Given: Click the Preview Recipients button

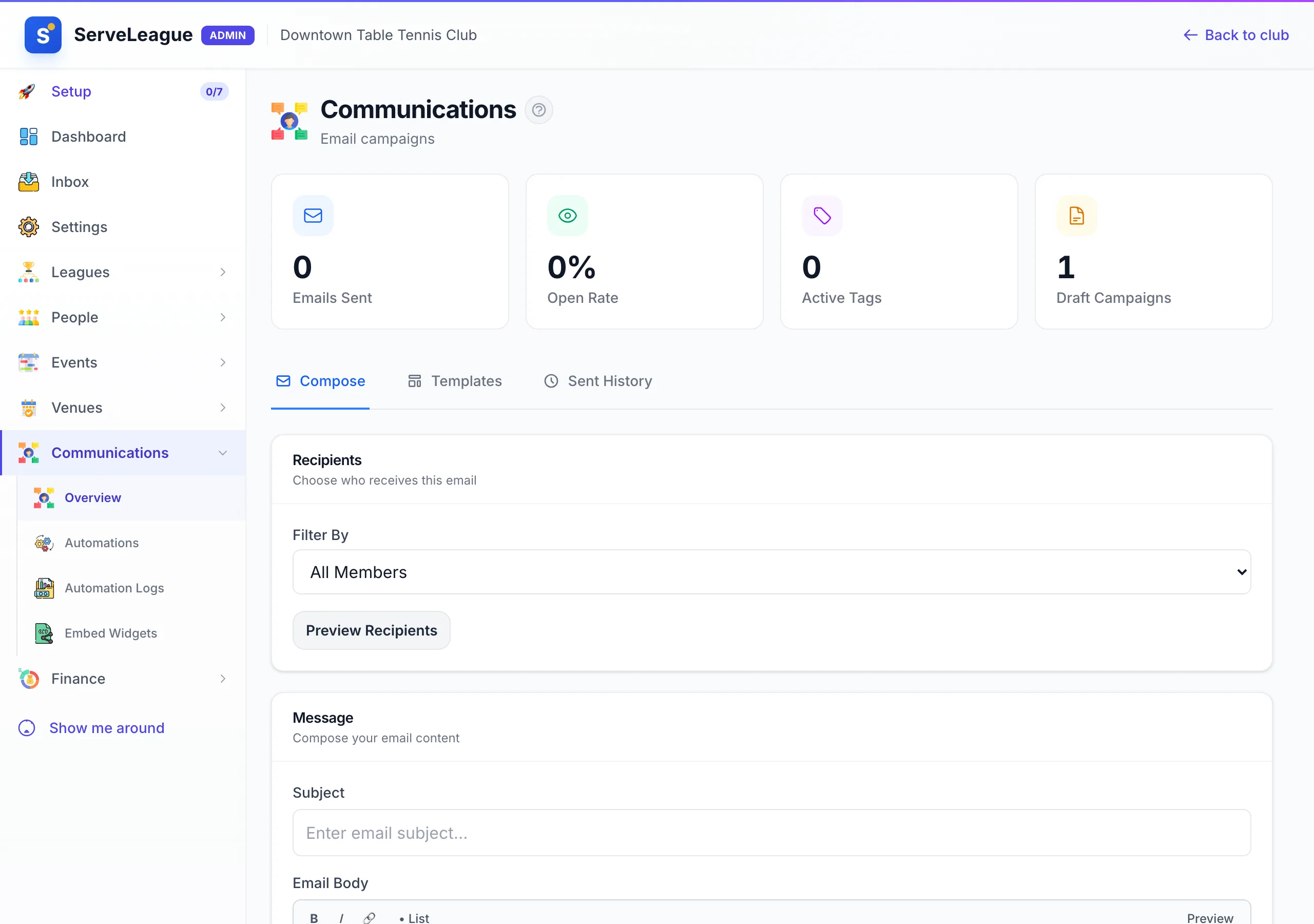Looking at the screenshot, I should [x=372, y=631].
